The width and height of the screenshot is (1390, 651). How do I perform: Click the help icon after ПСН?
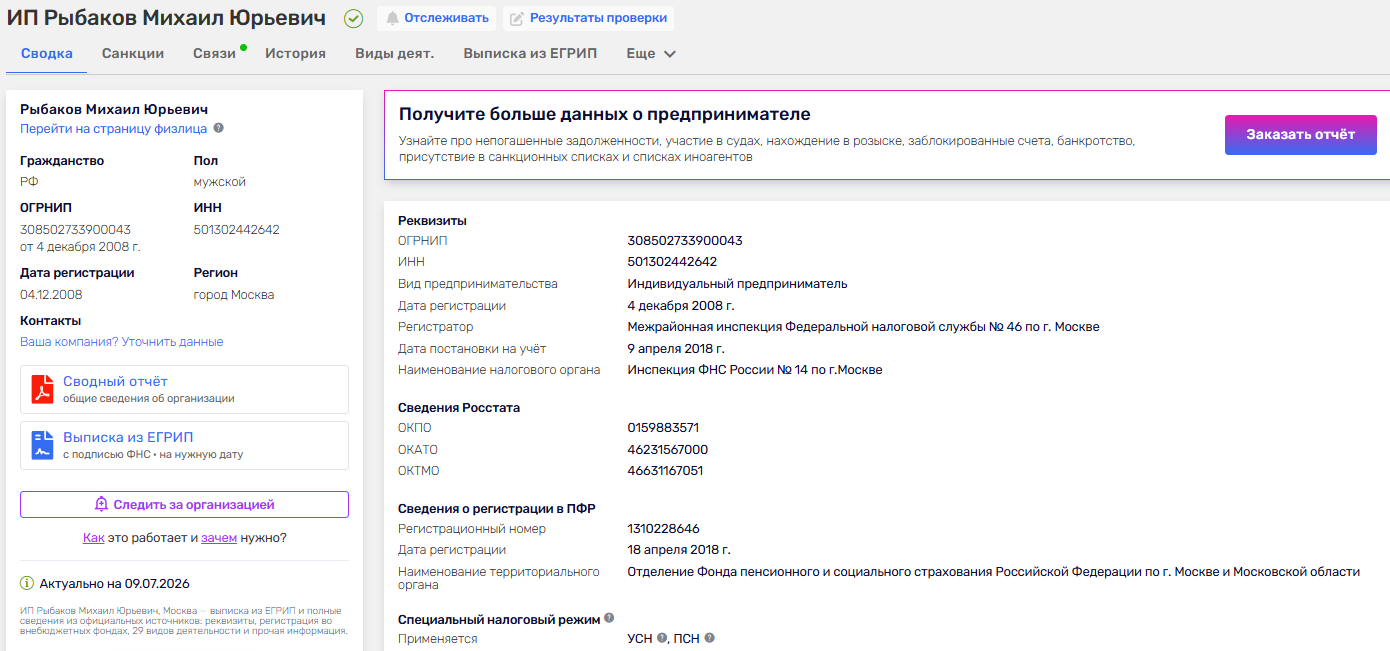click(x=709, y=638)
